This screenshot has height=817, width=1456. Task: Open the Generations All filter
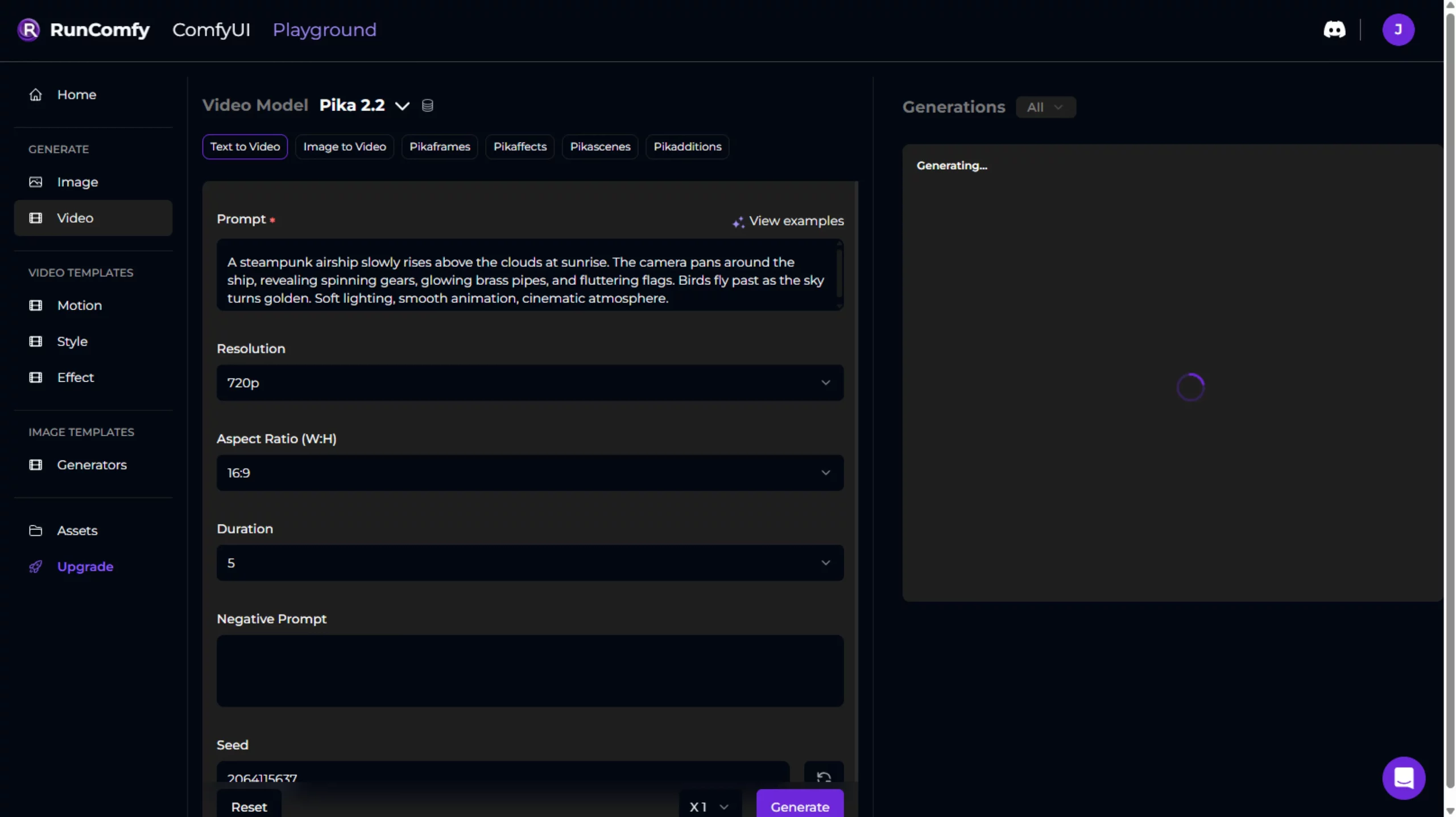pyautogui.click(x=1045, y=107)
